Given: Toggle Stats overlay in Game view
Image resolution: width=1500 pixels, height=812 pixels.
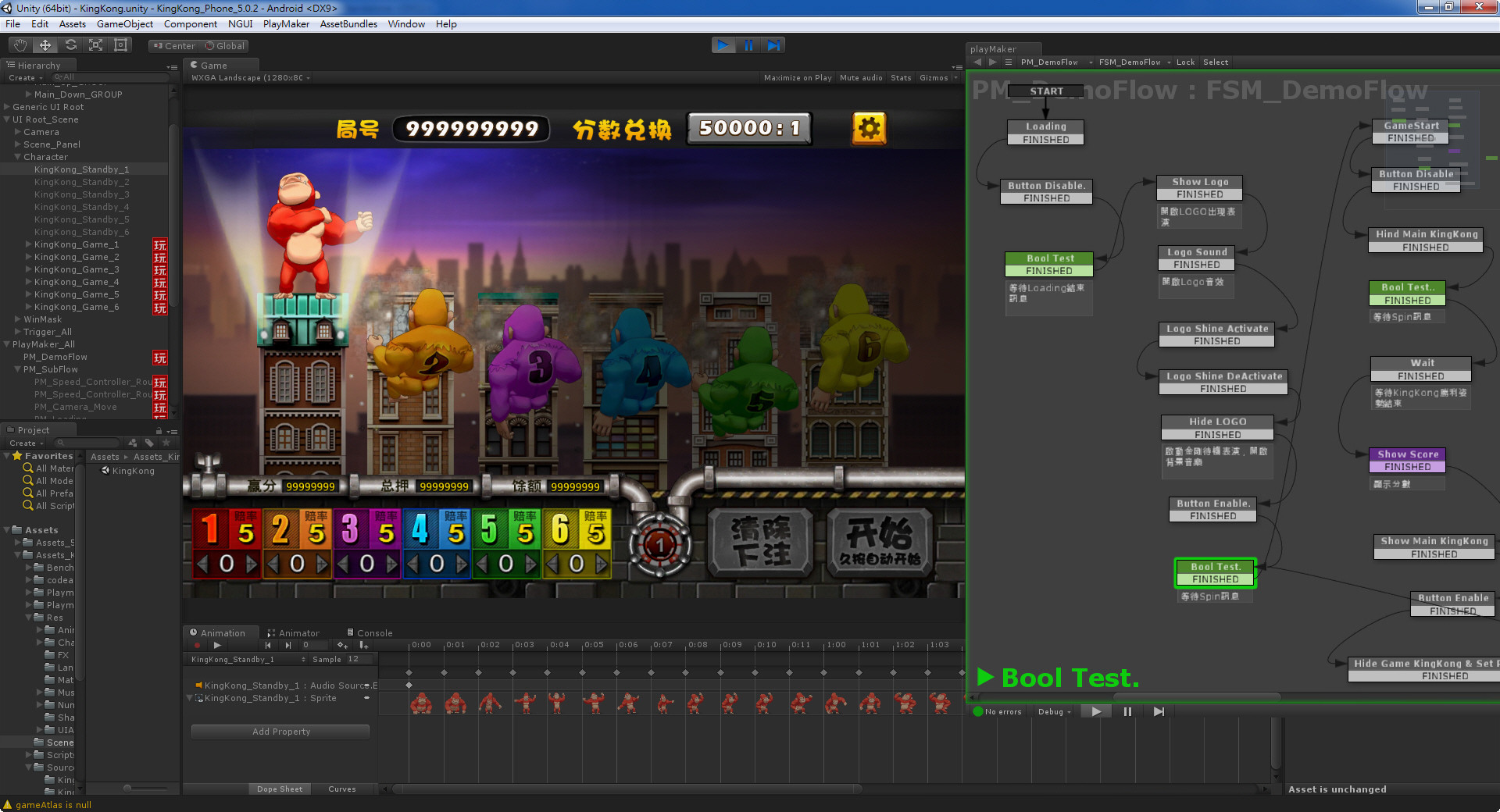Looking at the screenshot, I should coord(901,78).
